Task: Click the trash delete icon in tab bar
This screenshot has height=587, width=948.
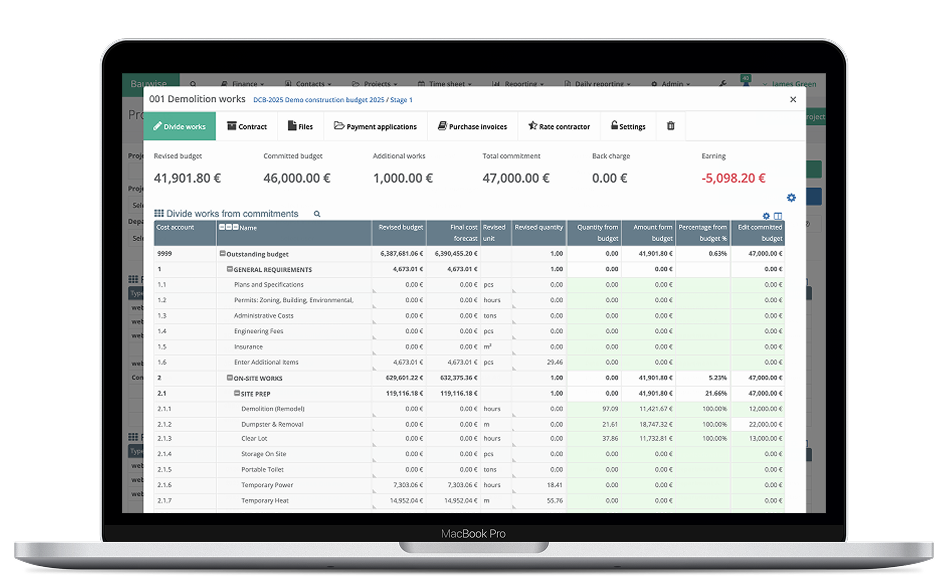Action: point(670,126)
